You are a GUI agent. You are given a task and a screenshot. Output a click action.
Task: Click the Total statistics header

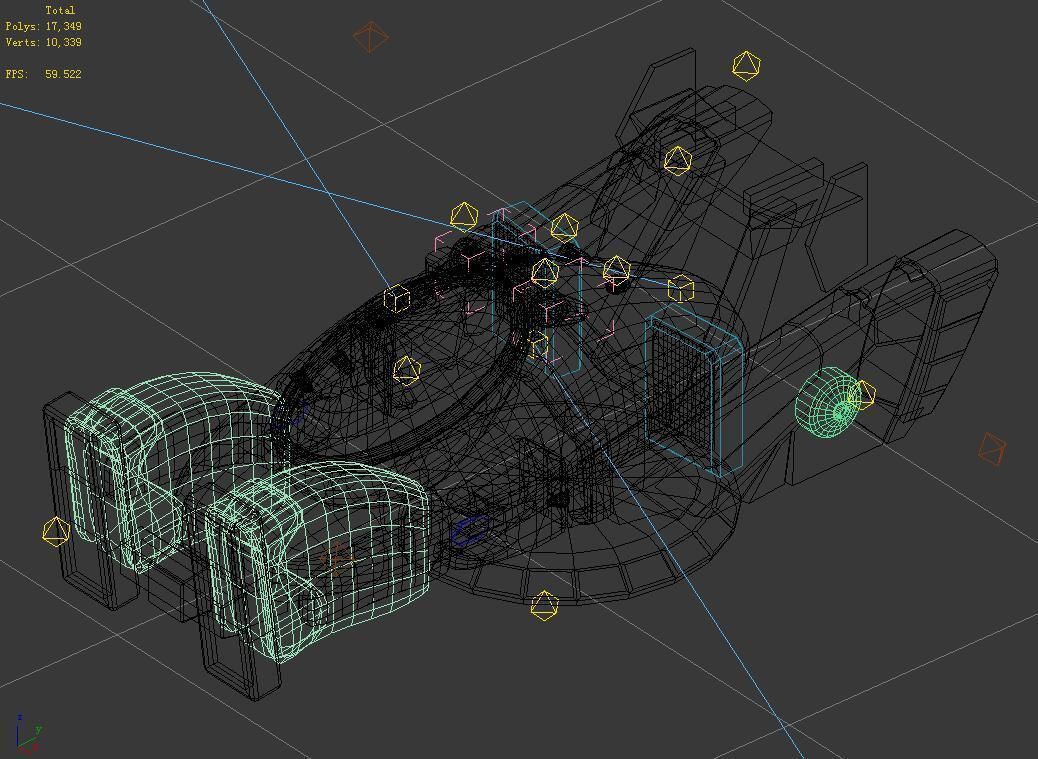tap(60, 11)
